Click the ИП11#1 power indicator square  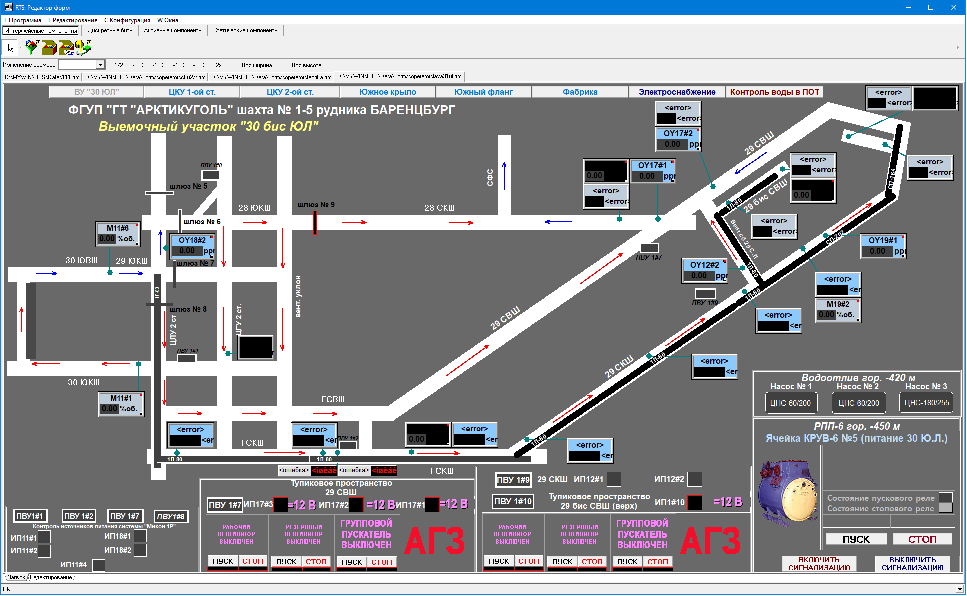click(x=44, y=537)
